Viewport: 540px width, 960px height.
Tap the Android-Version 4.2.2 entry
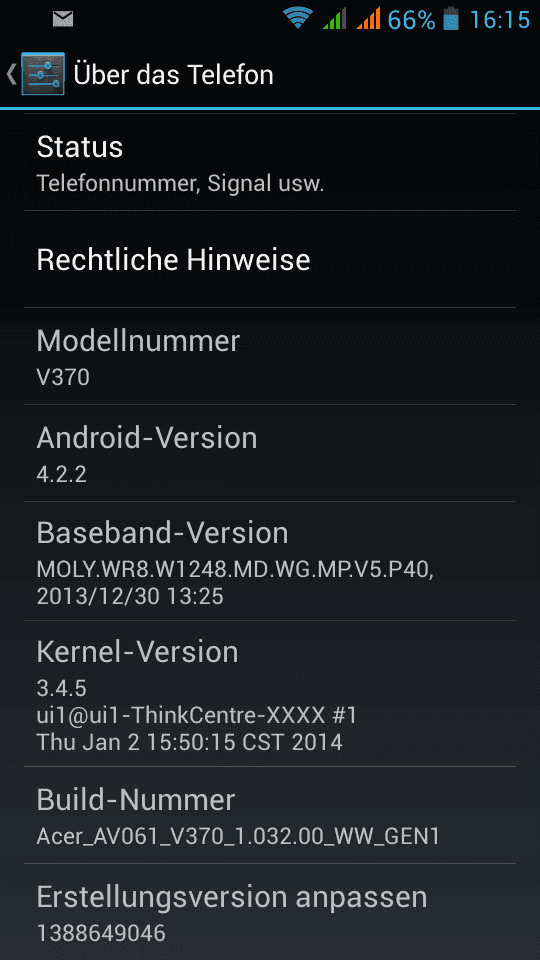click(x=270, y=453)
